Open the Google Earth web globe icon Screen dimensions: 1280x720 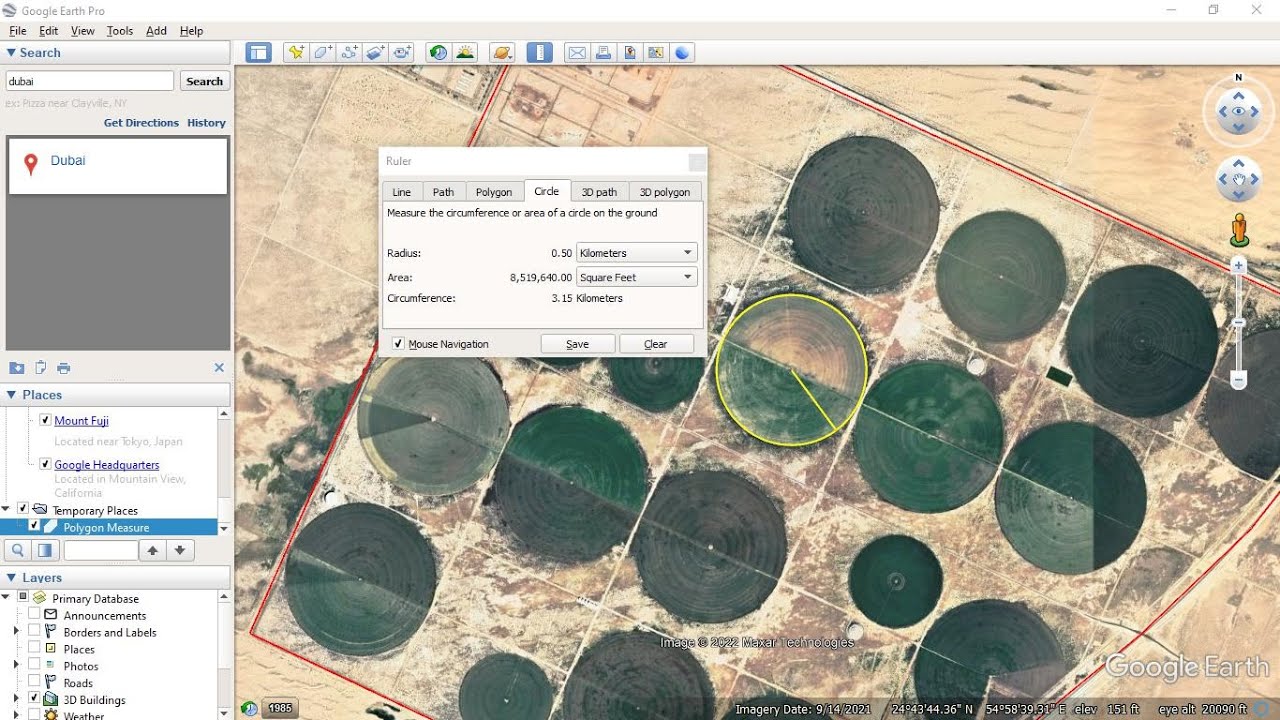pos(683,53)
